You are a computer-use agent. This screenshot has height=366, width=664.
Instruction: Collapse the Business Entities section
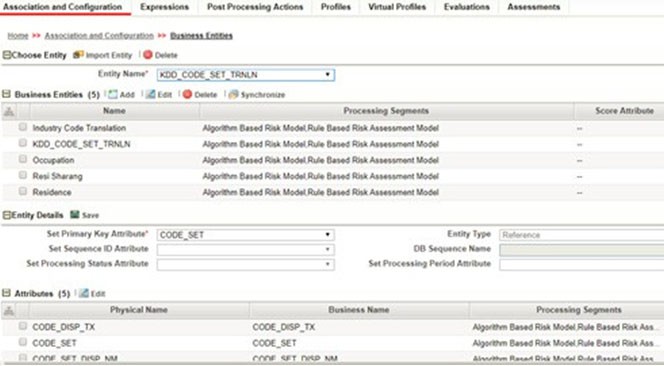click(x=6, y=94)
